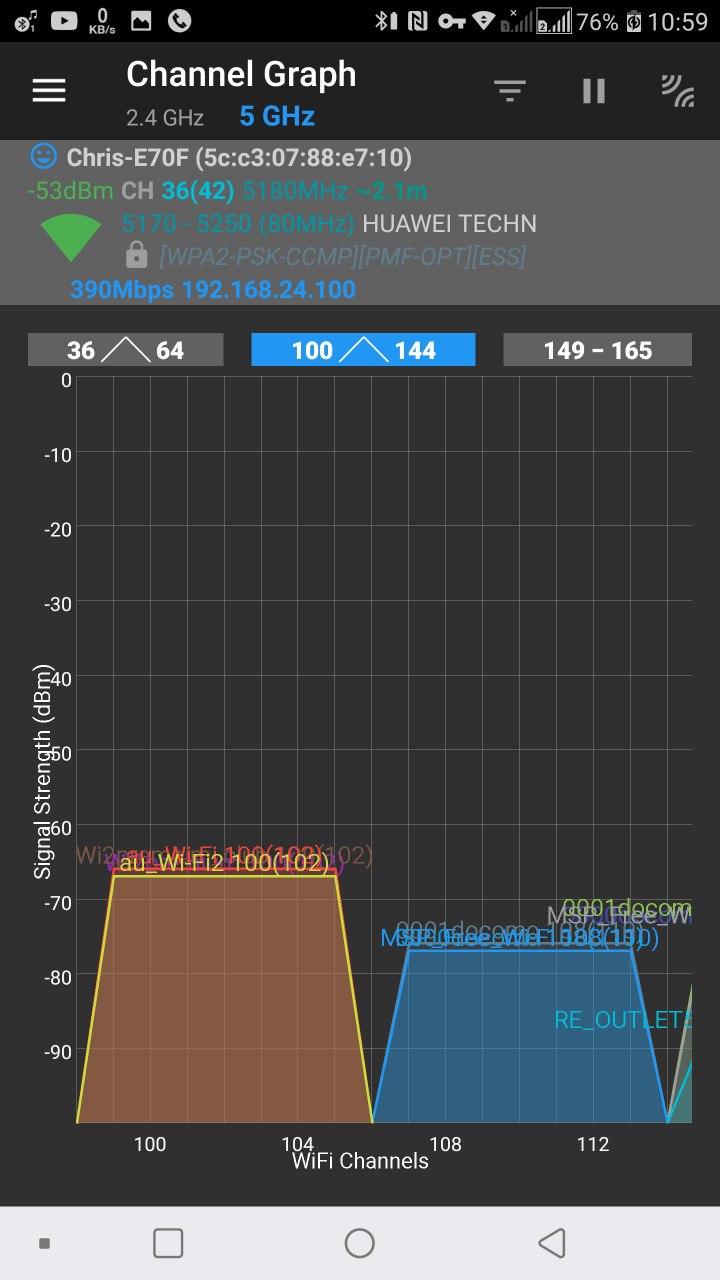
Task: Open the filter options icon
Action: [x=510, y=91]
